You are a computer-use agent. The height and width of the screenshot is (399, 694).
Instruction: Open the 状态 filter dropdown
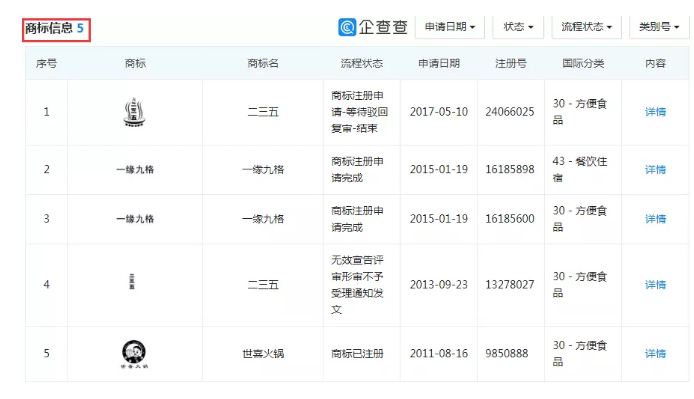[518, 27]
